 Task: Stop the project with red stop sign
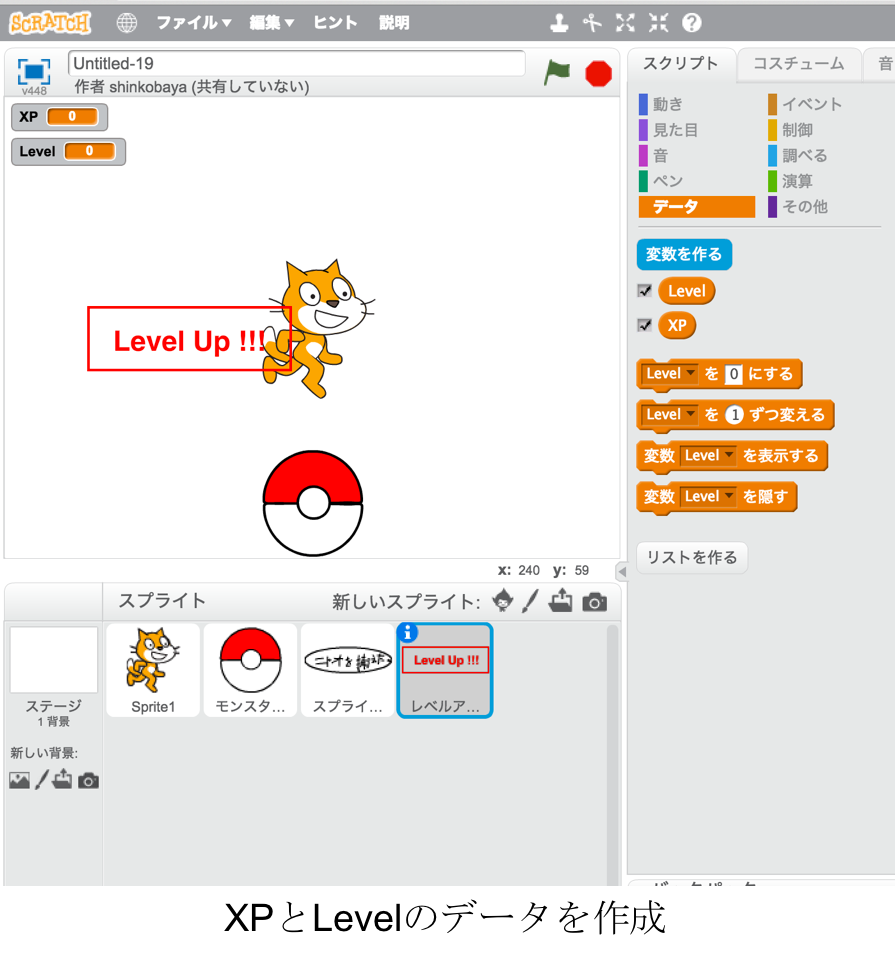[598, 74]
